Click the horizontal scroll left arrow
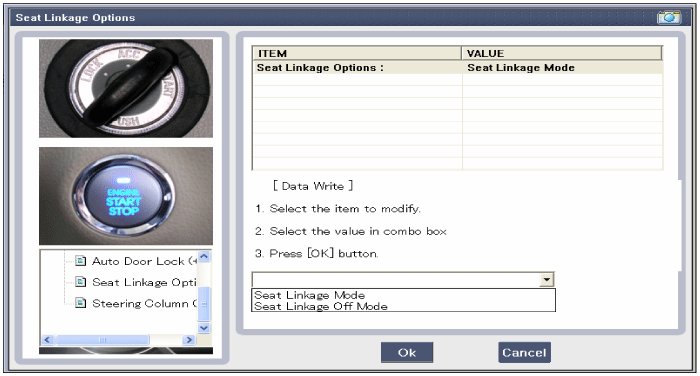Image resolution: width=700 pixels, height=376 pixels. point(47,340)
